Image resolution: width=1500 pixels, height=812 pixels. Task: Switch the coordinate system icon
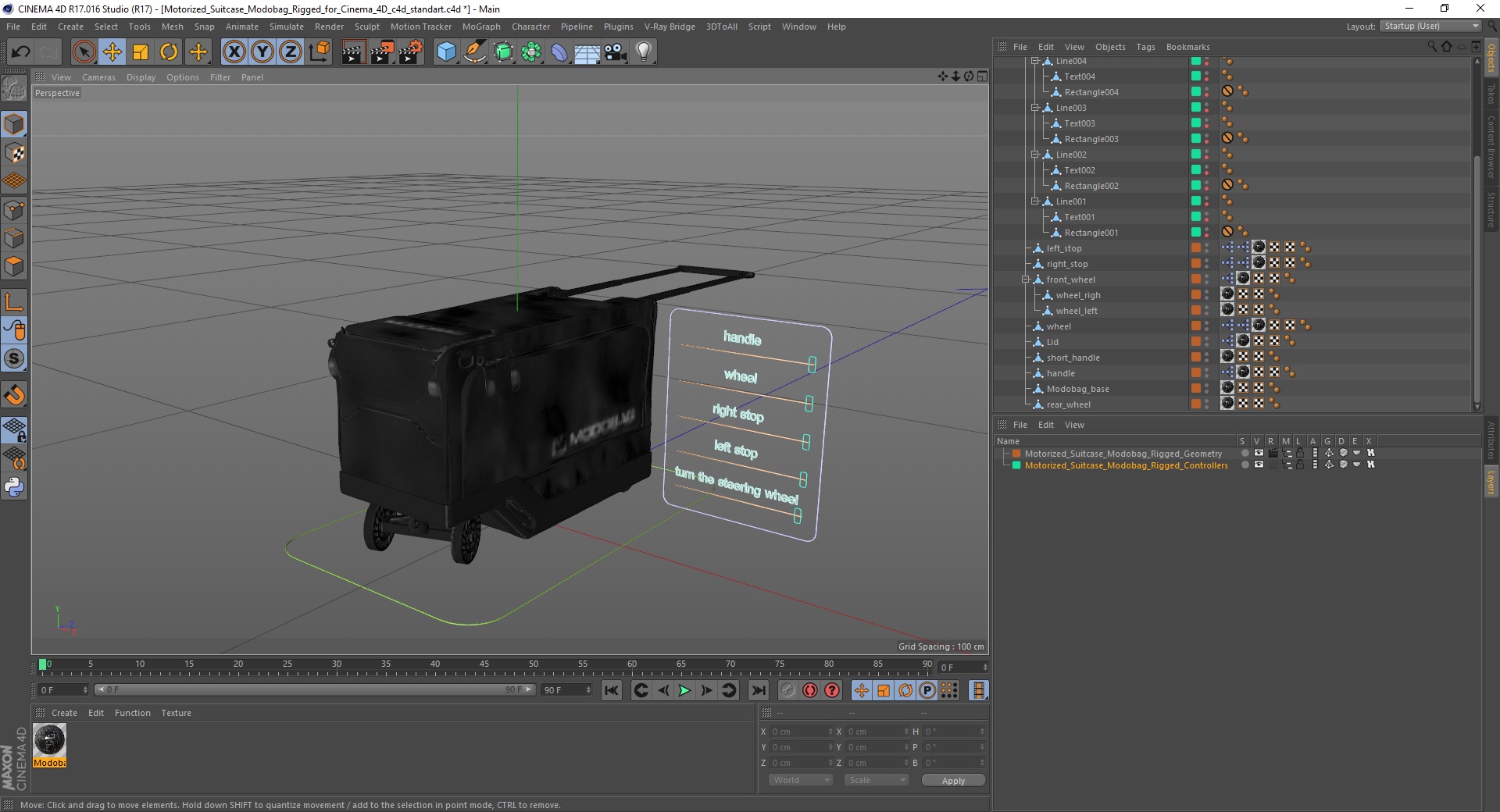coord(319,52)
